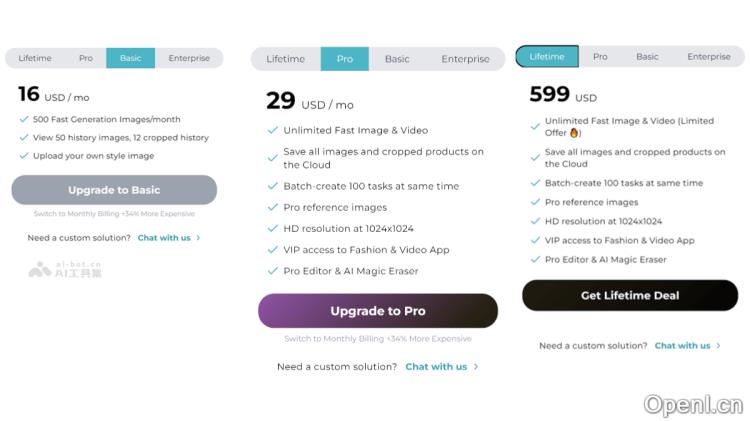Open Chat with us under Lifetime plan
Screen dimensions: 750x421
point(682,346)
